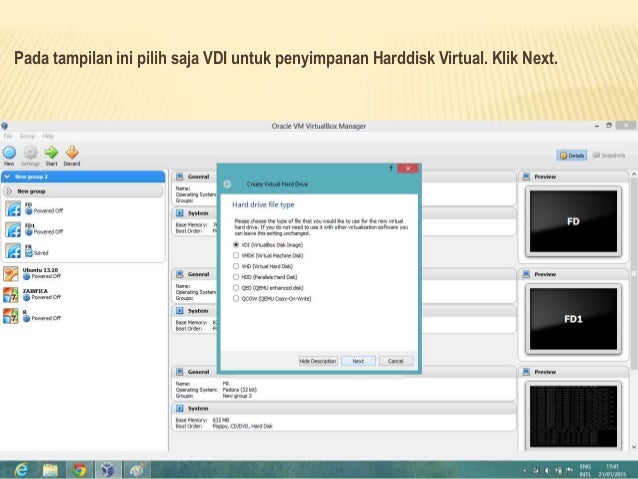Click the FD Fedora icon in list
Image resolution: width=638 pixels, height=479 pixels.
13,208
